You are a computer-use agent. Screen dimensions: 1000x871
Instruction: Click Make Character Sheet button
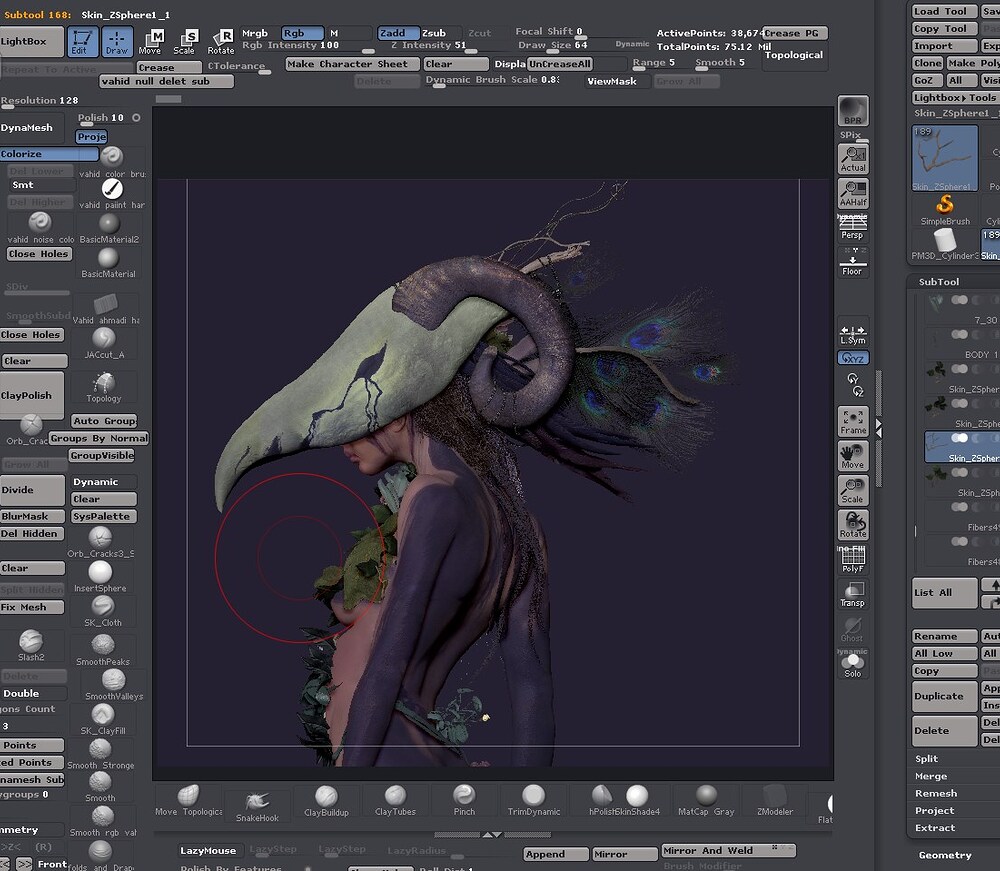coord(352,64)
